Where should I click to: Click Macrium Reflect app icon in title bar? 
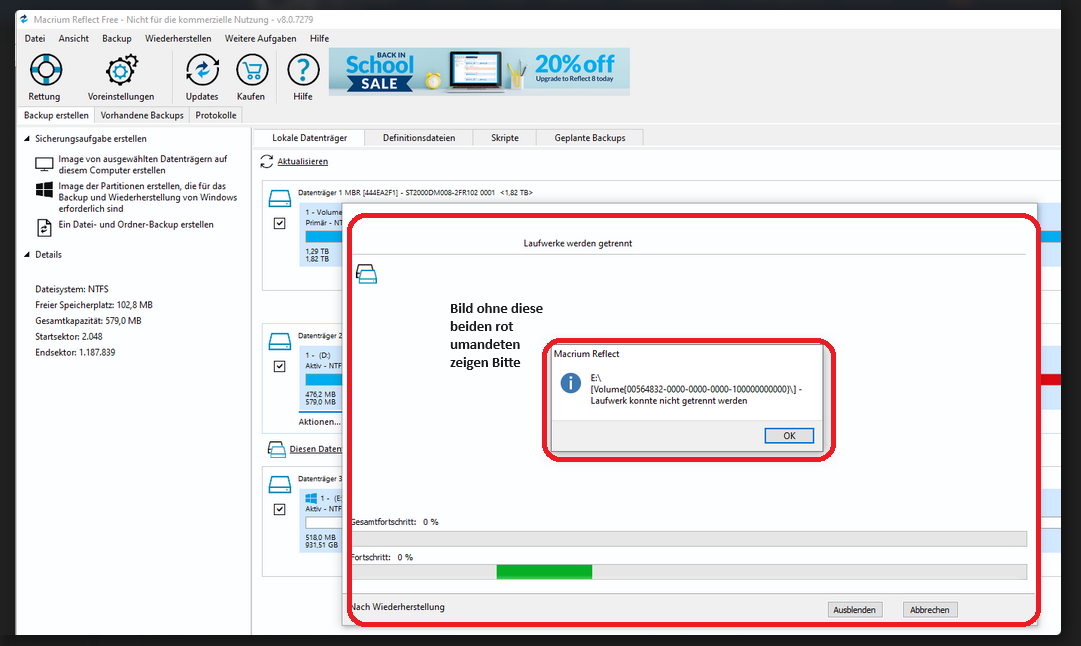pyautogui.click(x=24, y=19)
